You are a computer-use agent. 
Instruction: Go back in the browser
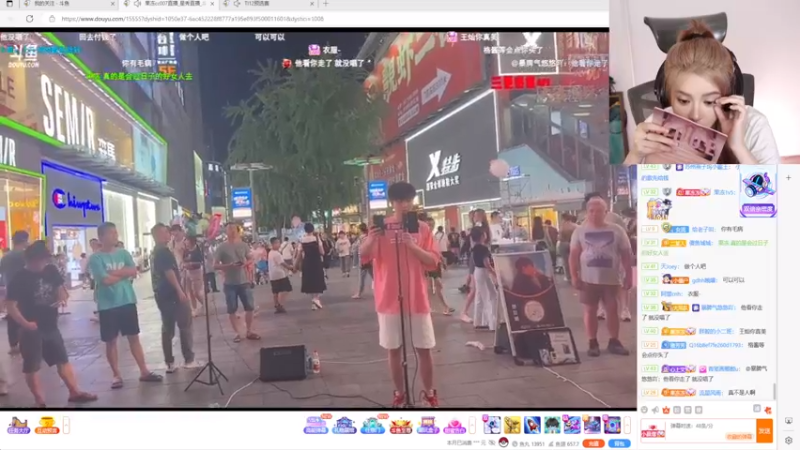[x=10, y=19]
